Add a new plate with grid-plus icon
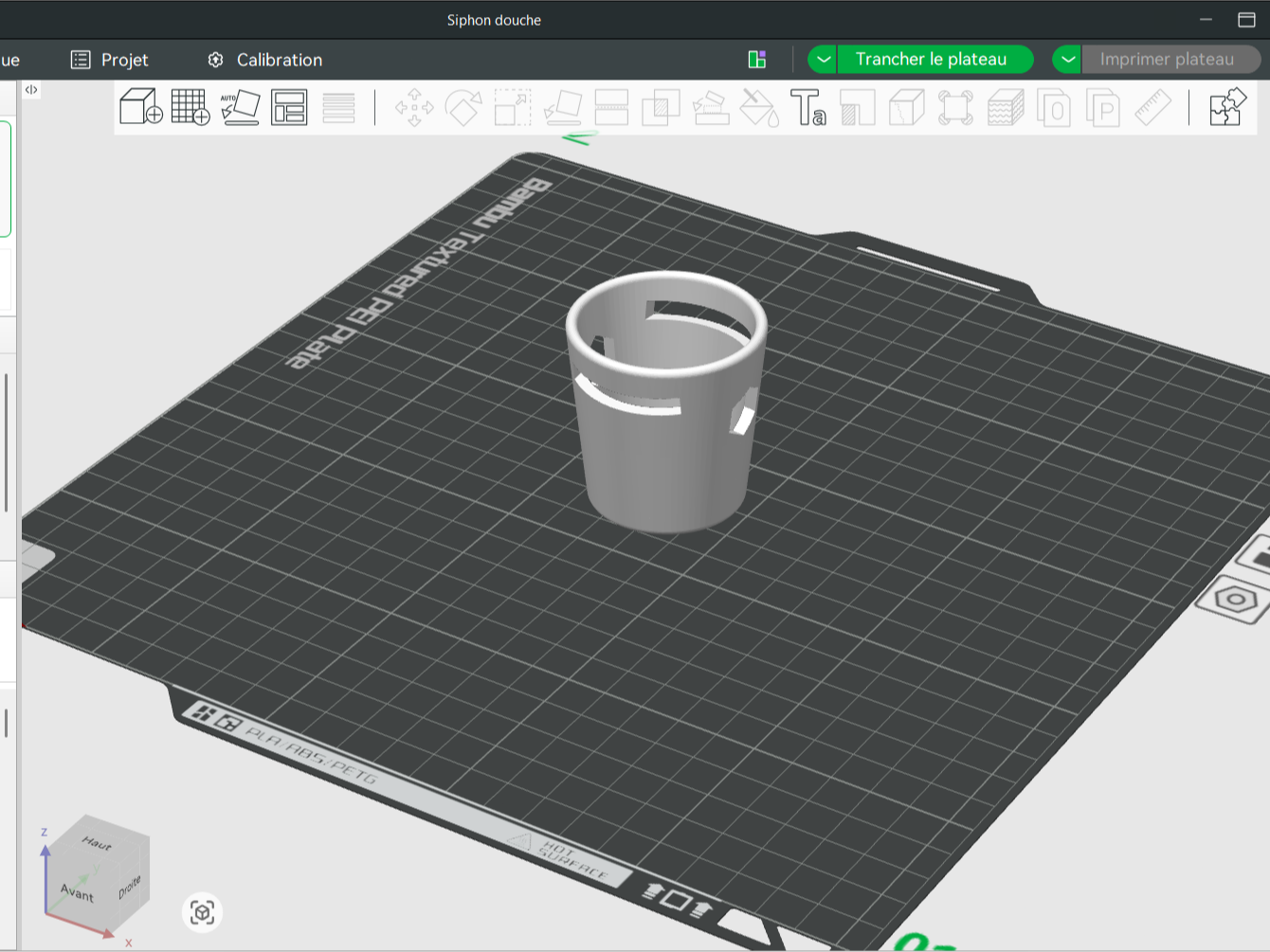 (190, 107)
